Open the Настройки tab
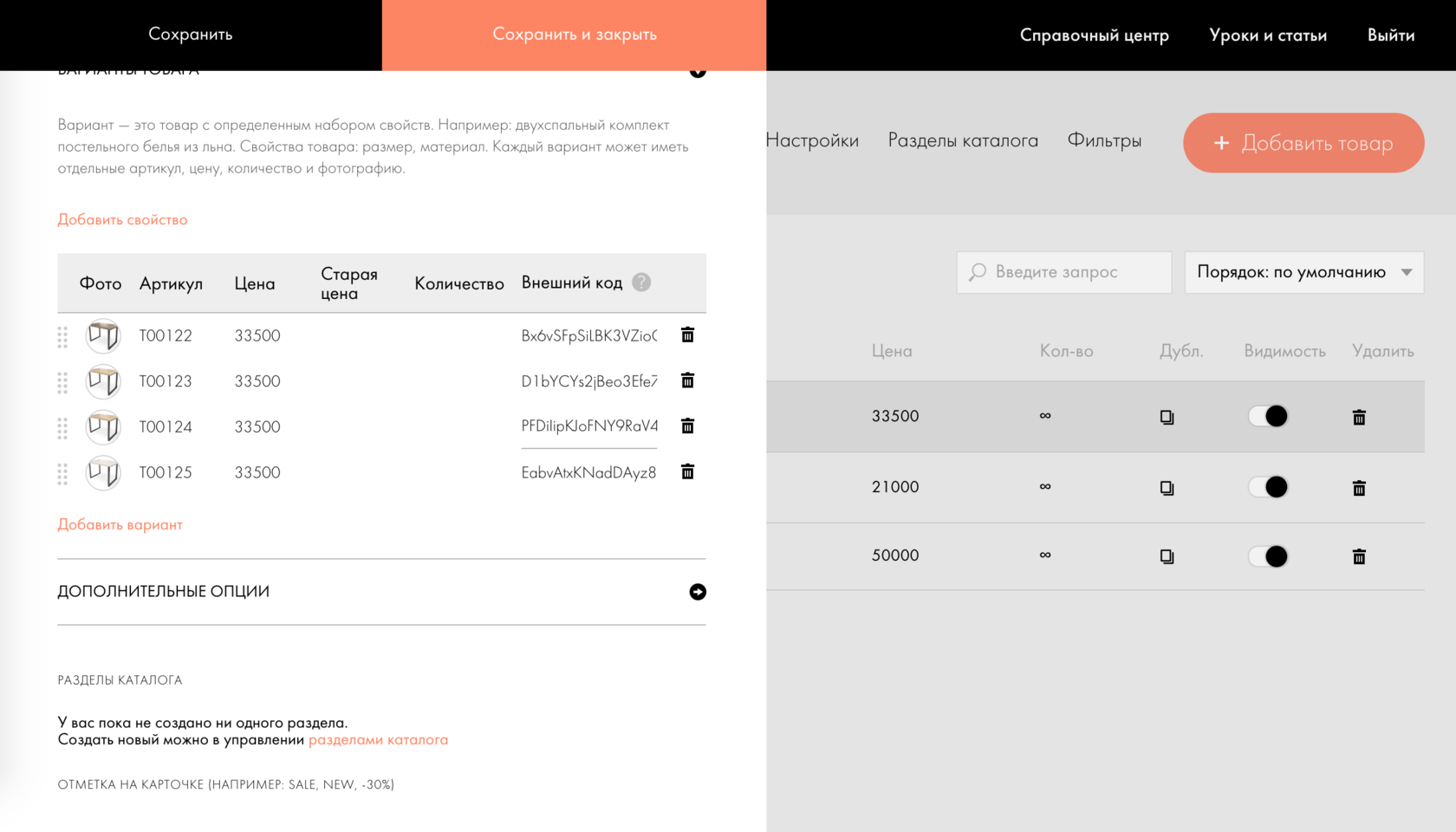1456x832 pixels. (812, 140)
